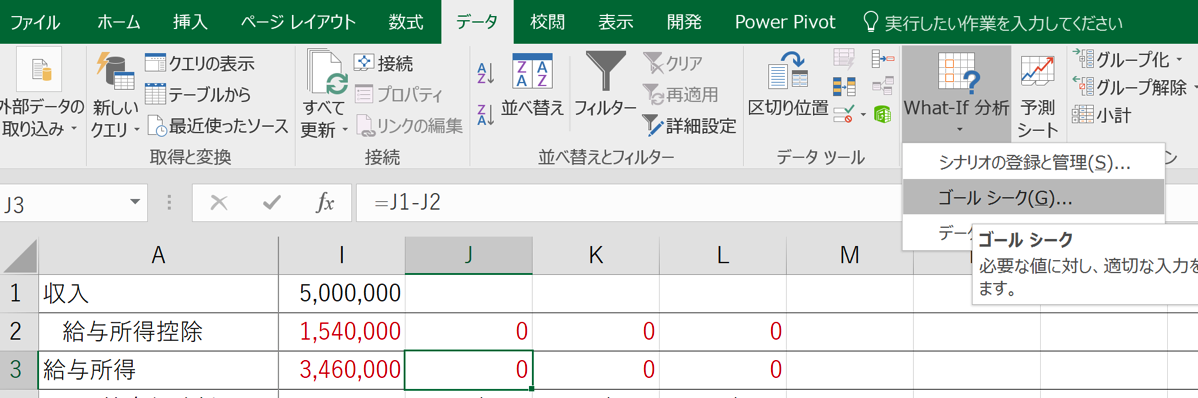The width and height of the screenshot is (1198, 398).
Task: Open 詳細設定 advanced filter
Action: point(688,125)
